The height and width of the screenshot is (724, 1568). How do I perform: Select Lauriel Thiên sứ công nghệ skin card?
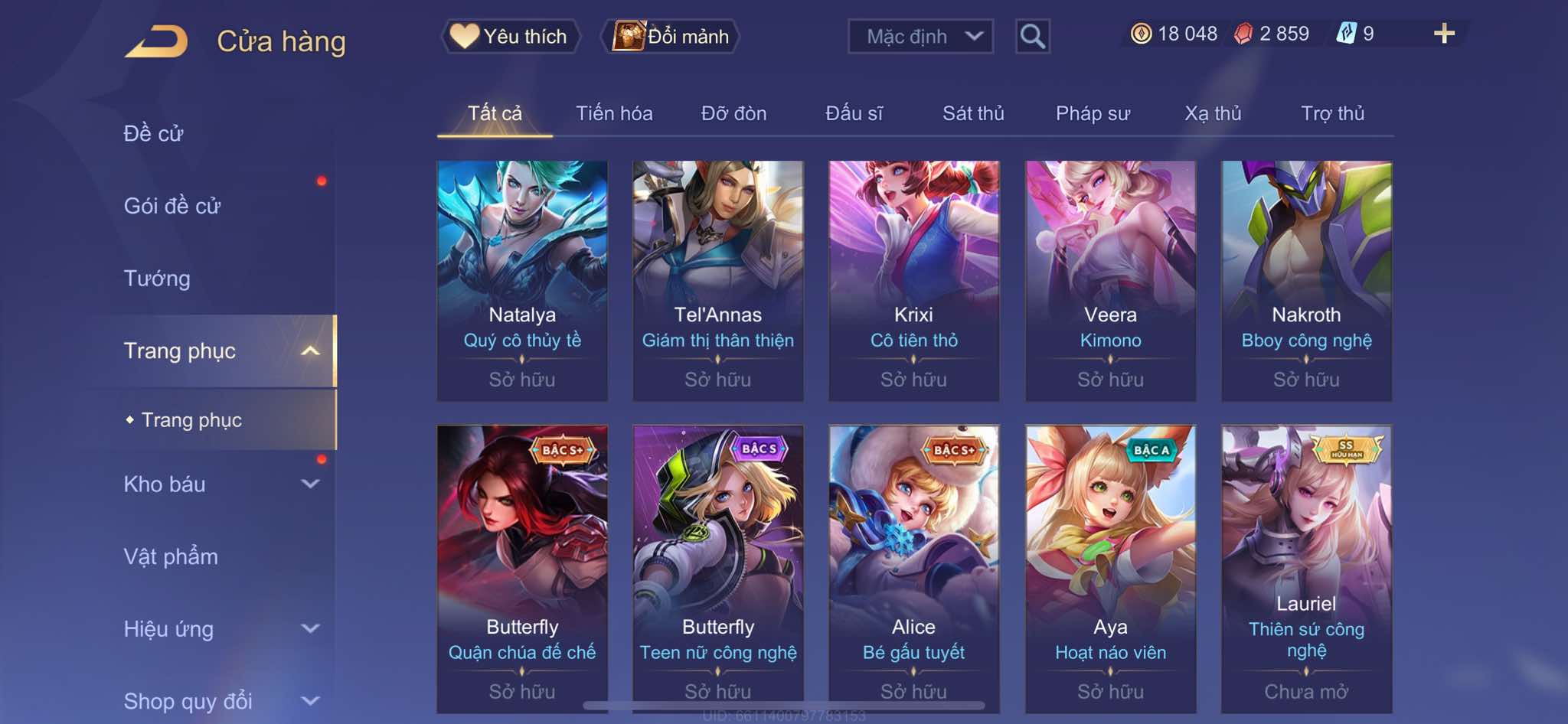[1306, 569]
